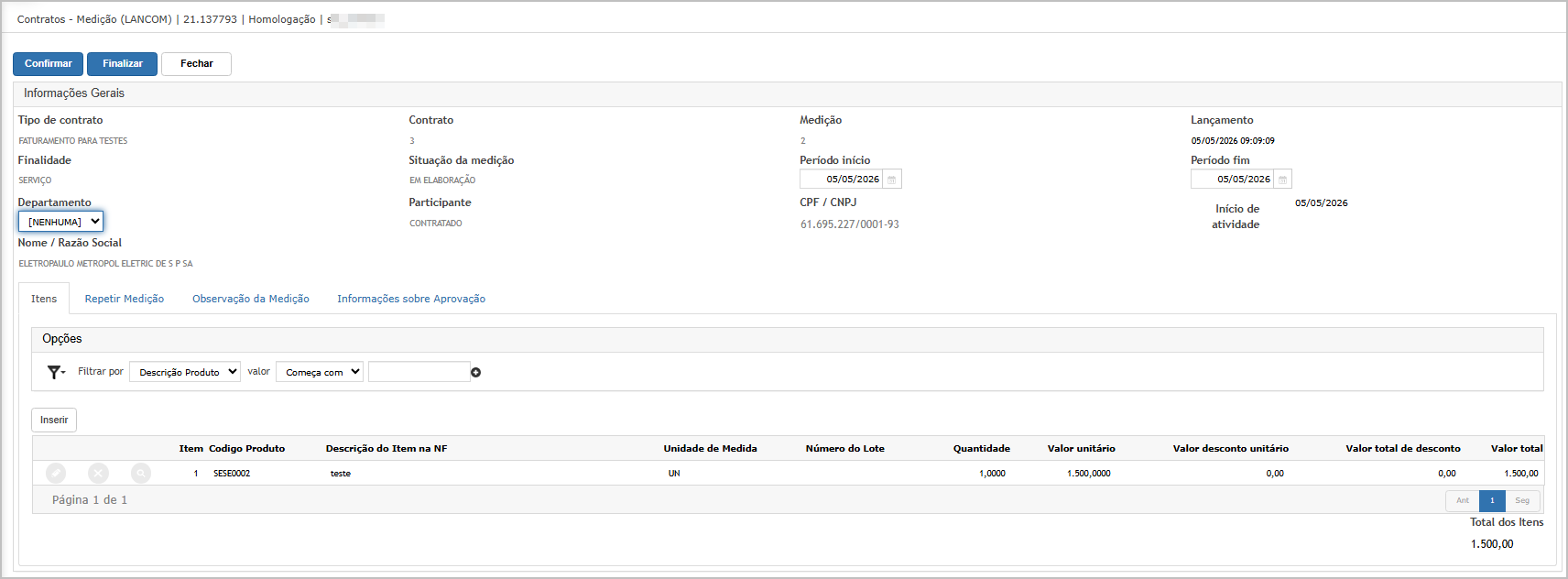The width and height of the screenshot is (1568, 579).
Task: Click the Quantidade column header
Action: (x=981, y=449)
